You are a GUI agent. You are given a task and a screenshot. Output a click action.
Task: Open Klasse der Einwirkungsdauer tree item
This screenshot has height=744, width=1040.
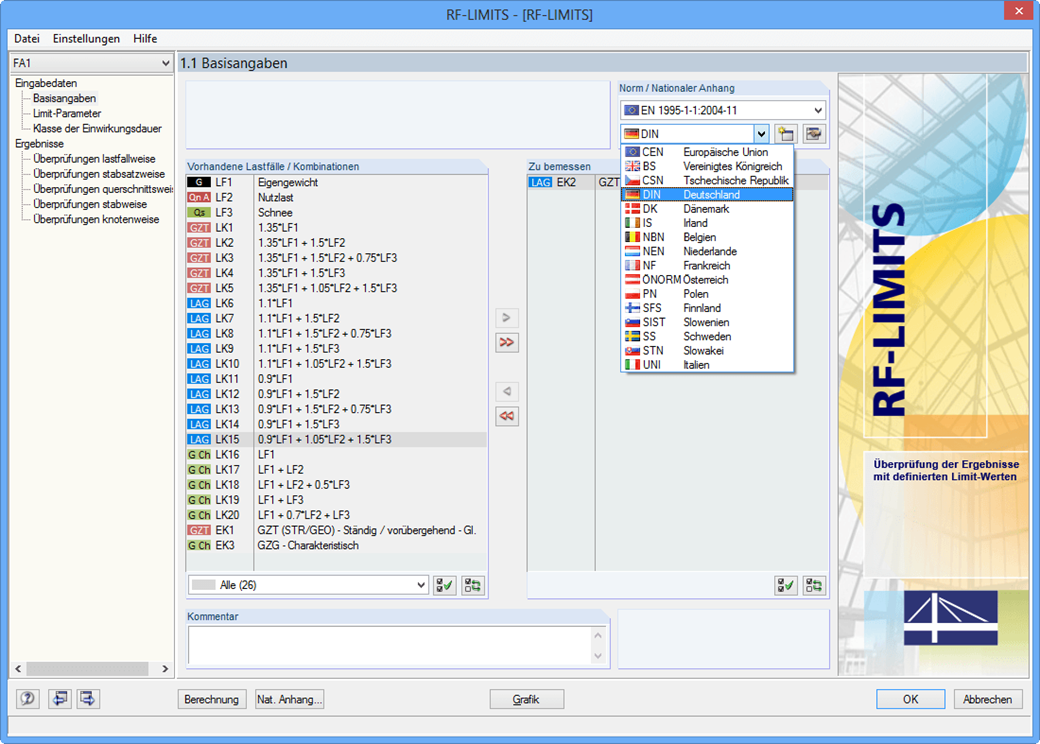pyautogui.click(x=98, y=129)
